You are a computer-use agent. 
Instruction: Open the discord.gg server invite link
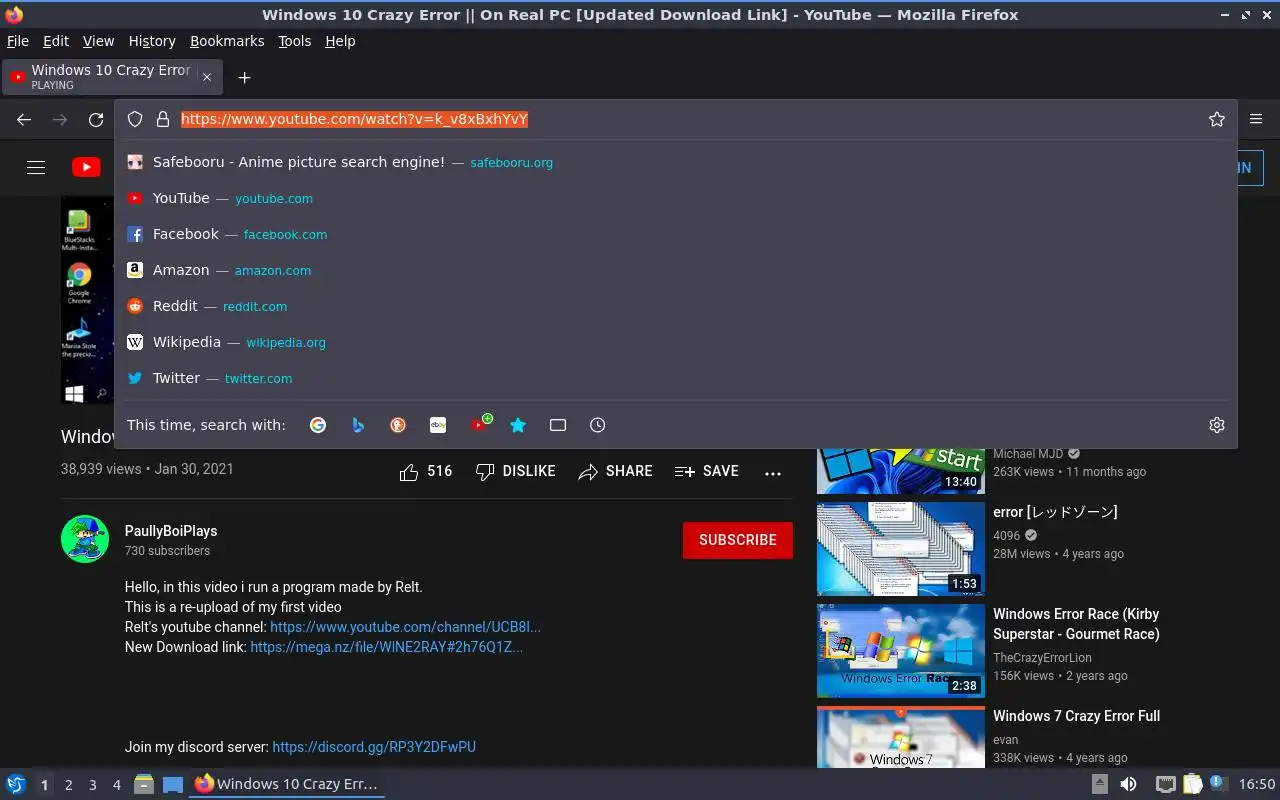point(374,747)
